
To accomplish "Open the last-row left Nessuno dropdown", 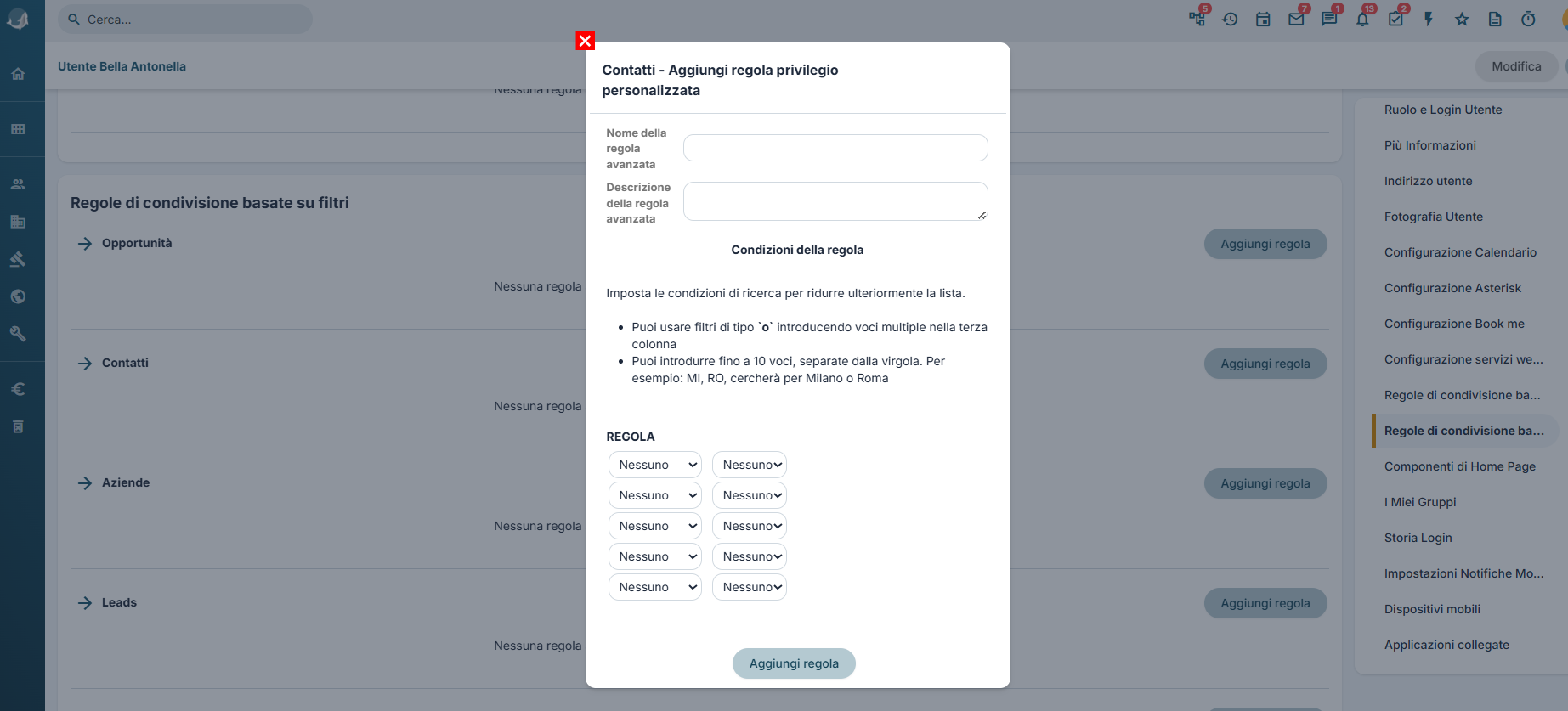I will 655,587.
